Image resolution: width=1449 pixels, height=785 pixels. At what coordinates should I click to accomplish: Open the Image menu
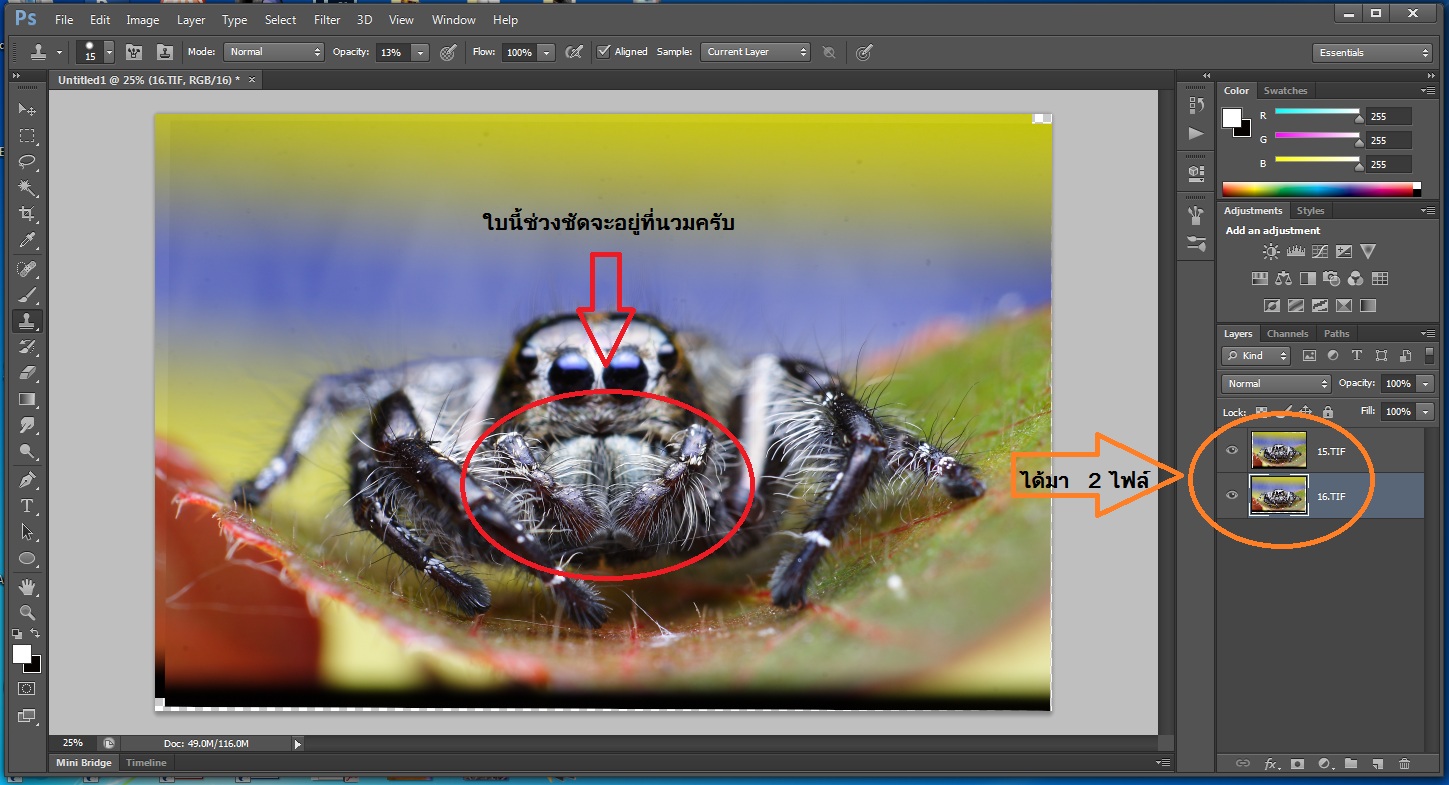tap(143, 20)
